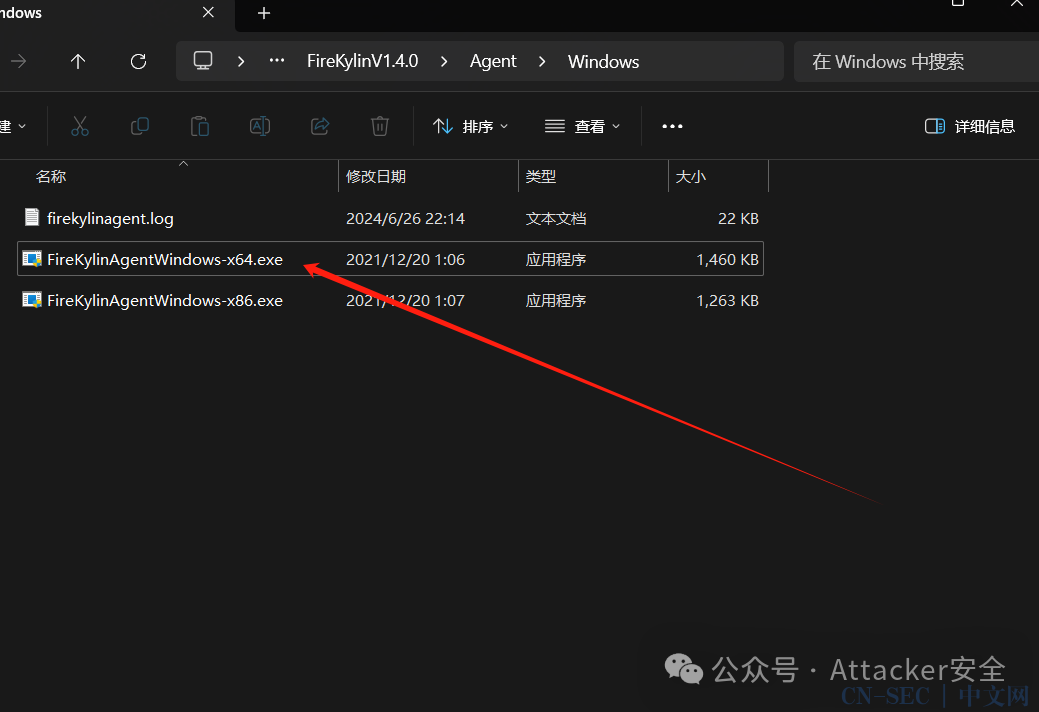Click the Forward navigation arrow
1039x712 pixels.
pyautogui.click(x=19, y=62)
